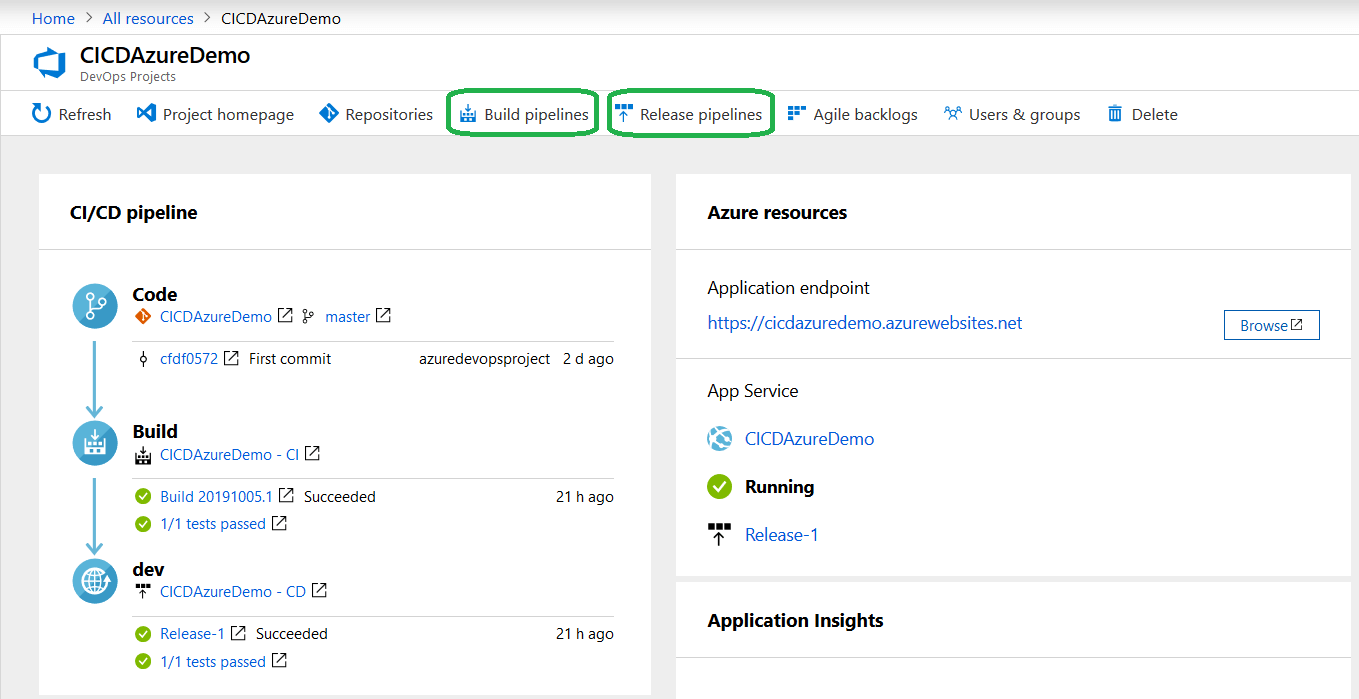This screenshot has width=1359, height=699.
Task: Click the Agile backlogs board icon
Action: (796, 113)
